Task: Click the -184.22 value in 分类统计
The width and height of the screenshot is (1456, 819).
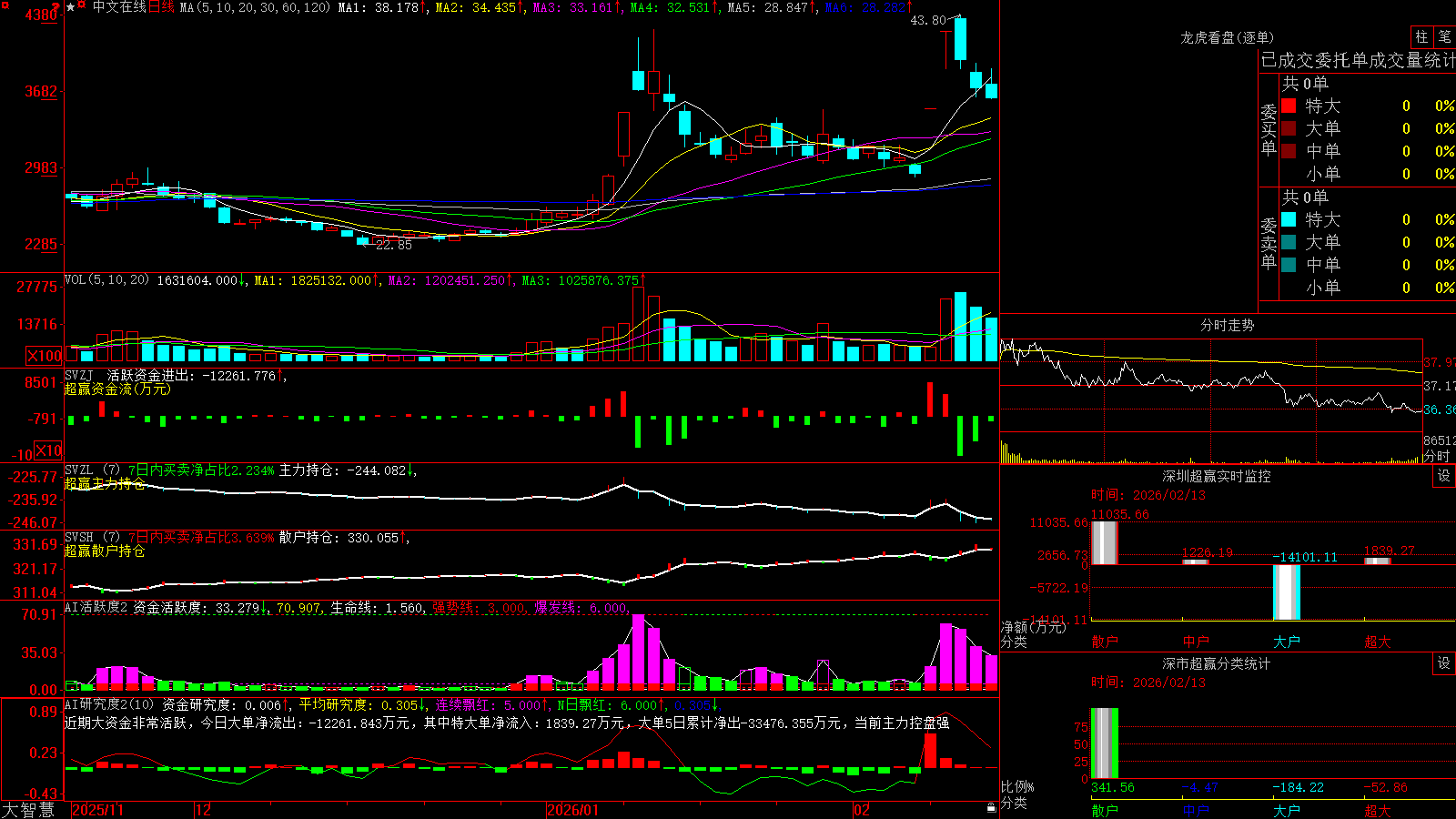Action: [x=1298, y=787]
